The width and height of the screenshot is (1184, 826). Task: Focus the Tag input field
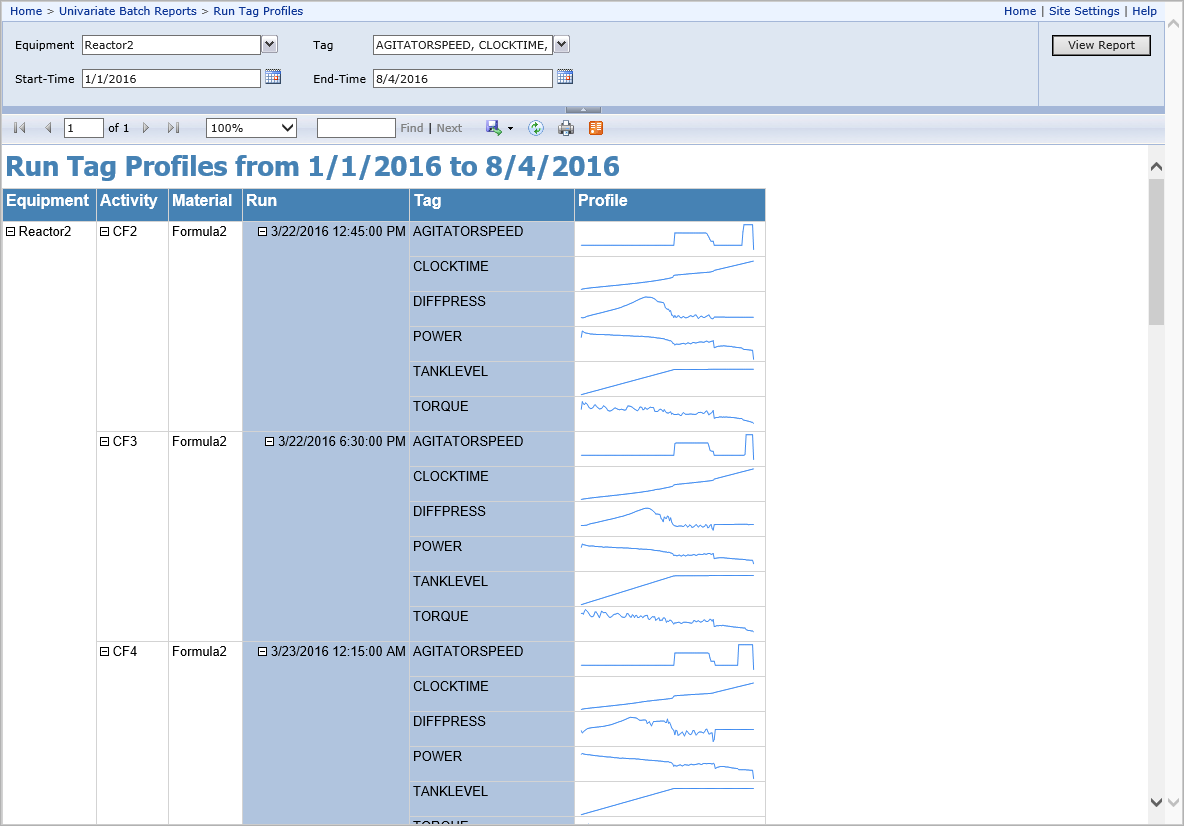coord(462,45)
